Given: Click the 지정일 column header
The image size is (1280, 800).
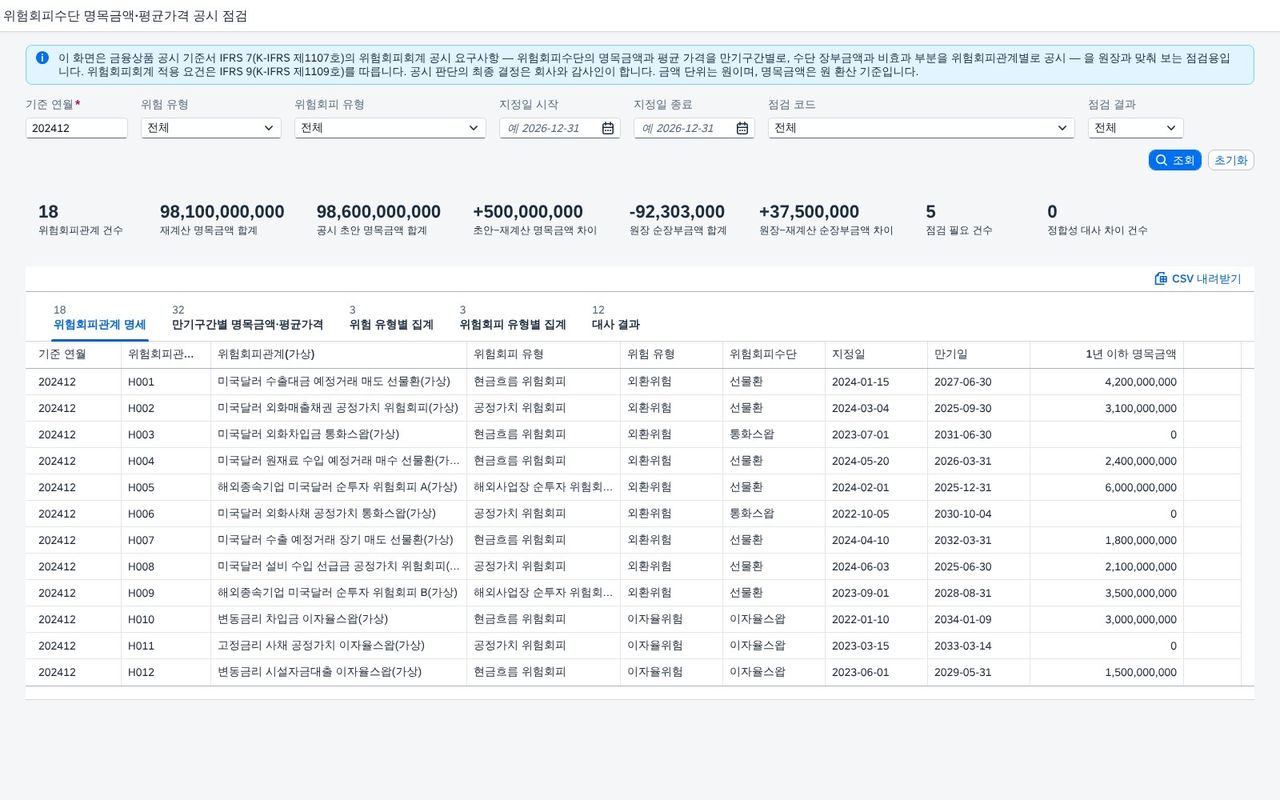Looking at the screenshot, I should 876,354.
